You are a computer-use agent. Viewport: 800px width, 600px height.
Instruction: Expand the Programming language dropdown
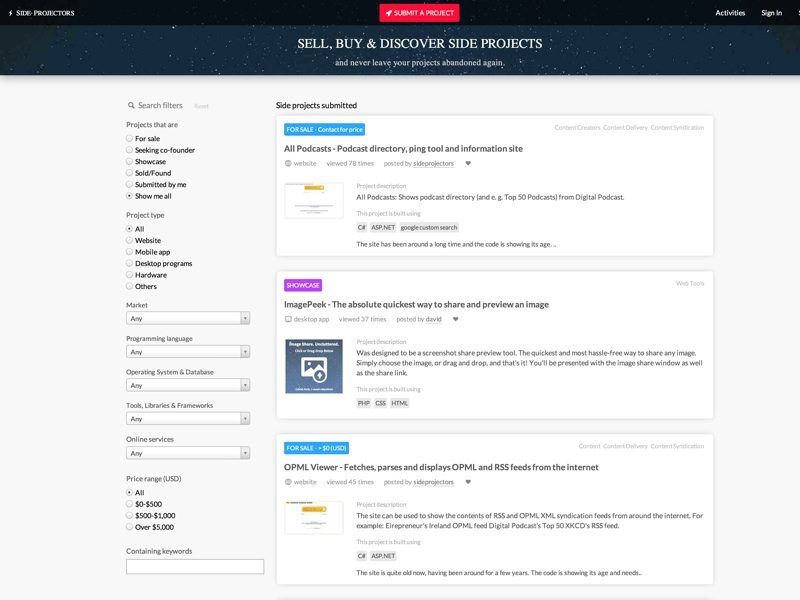188,352
